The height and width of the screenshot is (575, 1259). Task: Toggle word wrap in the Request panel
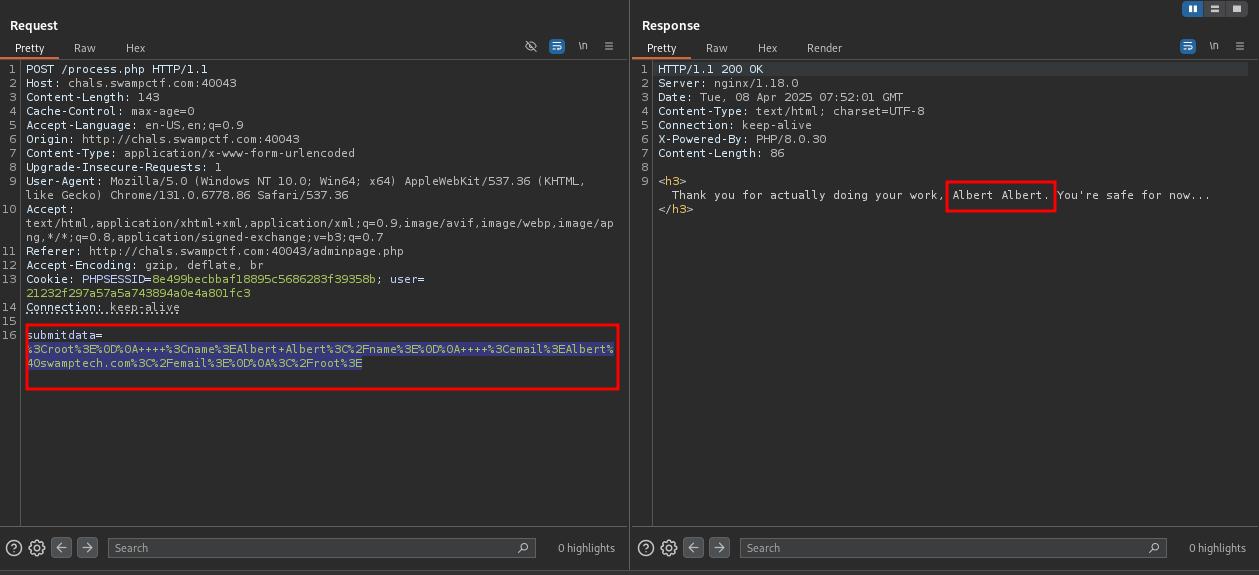pyautogui.click(x=557, y=46)
